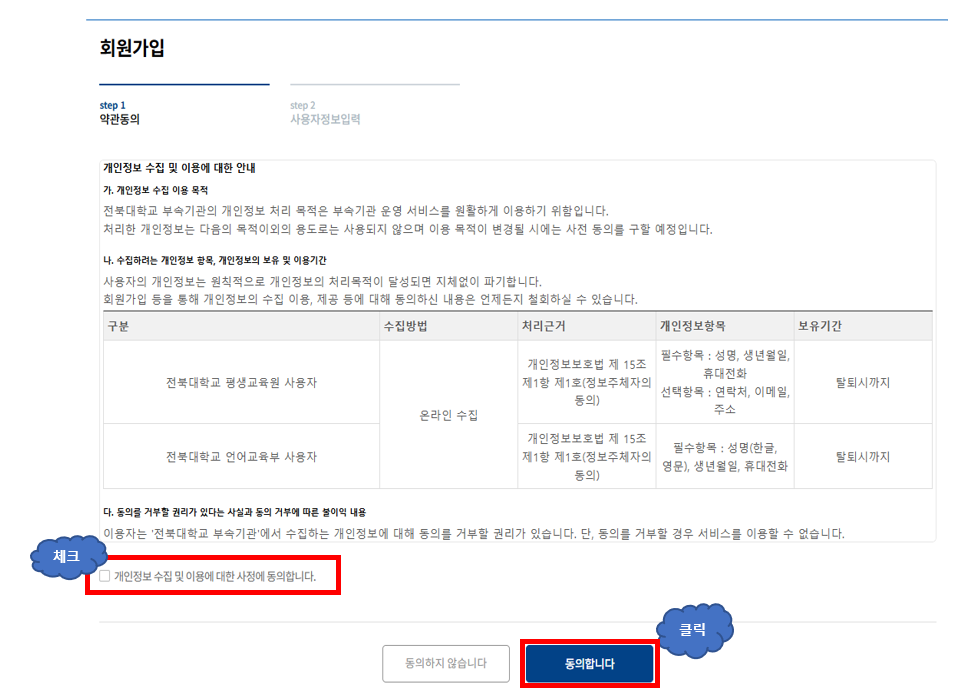Click the 수집방법 column header
This screenshot has height=699, width=958.
pyautogui.click(x=448, y=326)
